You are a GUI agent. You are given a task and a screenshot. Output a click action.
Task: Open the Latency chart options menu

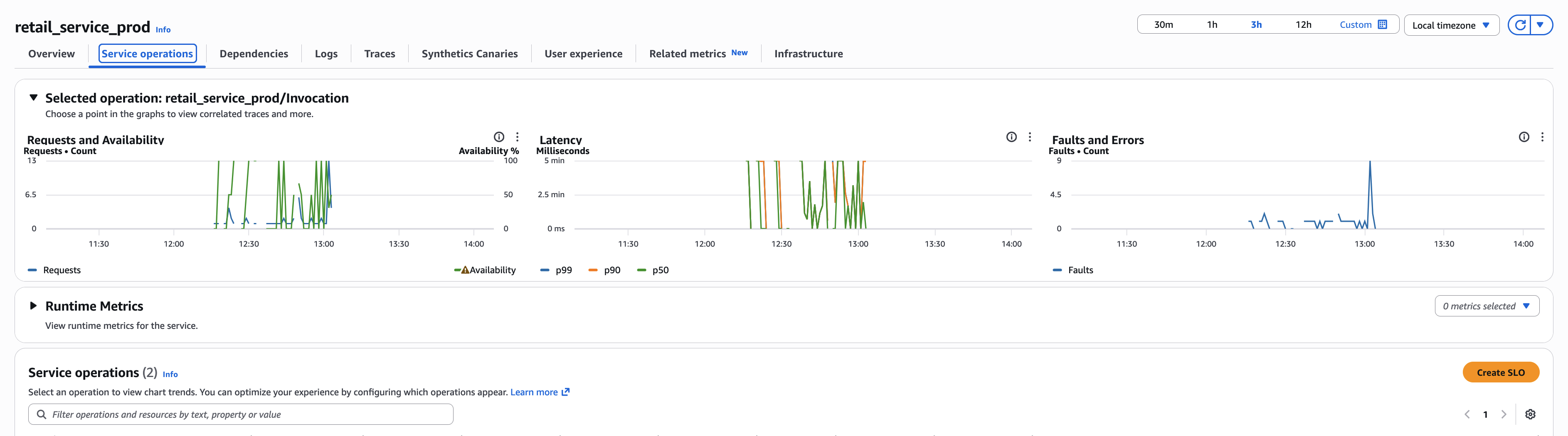[x=1030, y=137]
